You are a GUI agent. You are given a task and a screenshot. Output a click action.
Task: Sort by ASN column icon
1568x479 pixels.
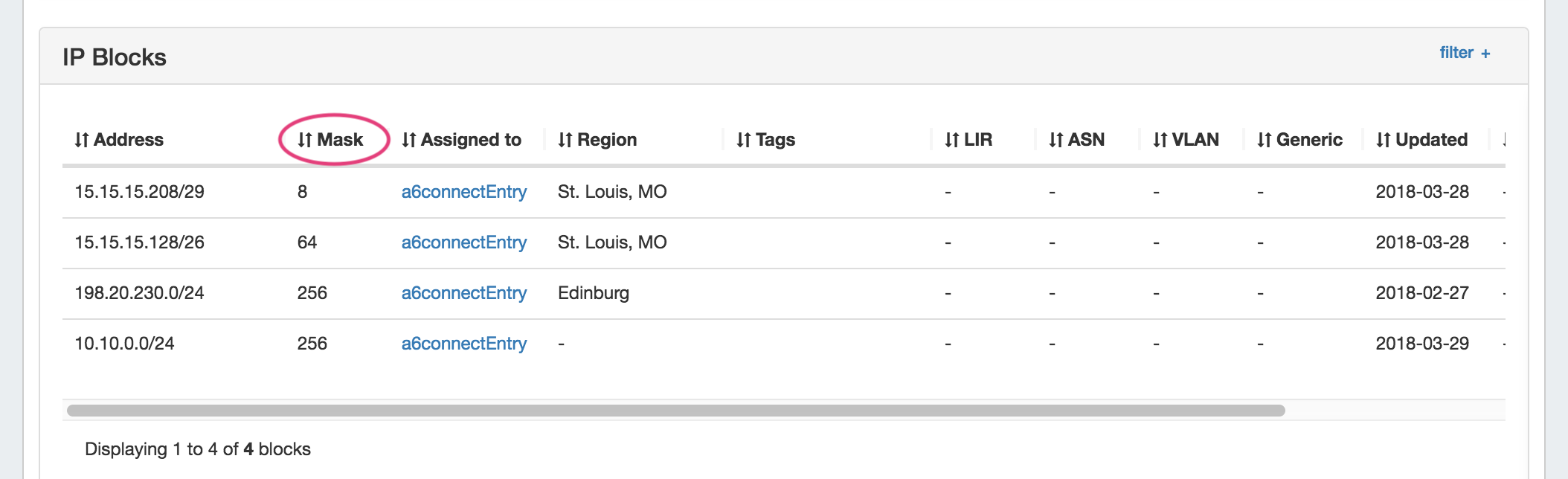tap(1056, 140)
